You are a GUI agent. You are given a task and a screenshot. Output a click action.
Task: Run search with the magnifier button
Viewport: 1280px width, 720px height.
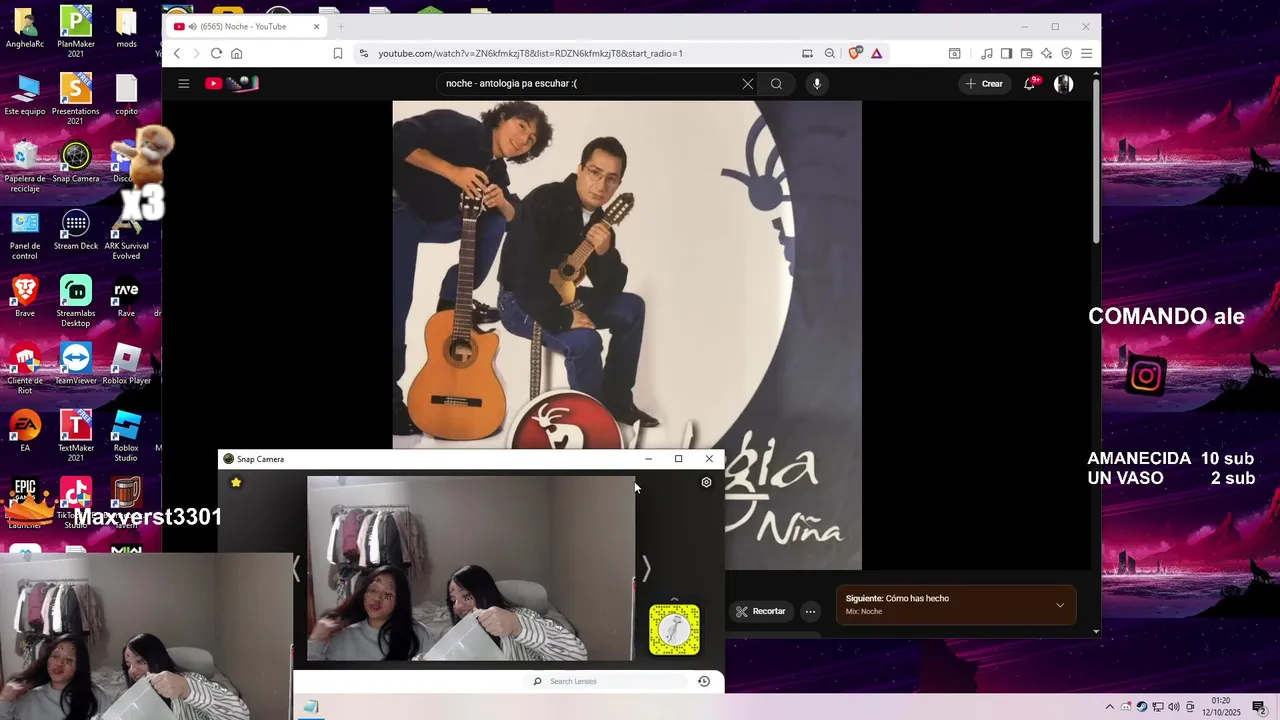[x=776, y=84]
